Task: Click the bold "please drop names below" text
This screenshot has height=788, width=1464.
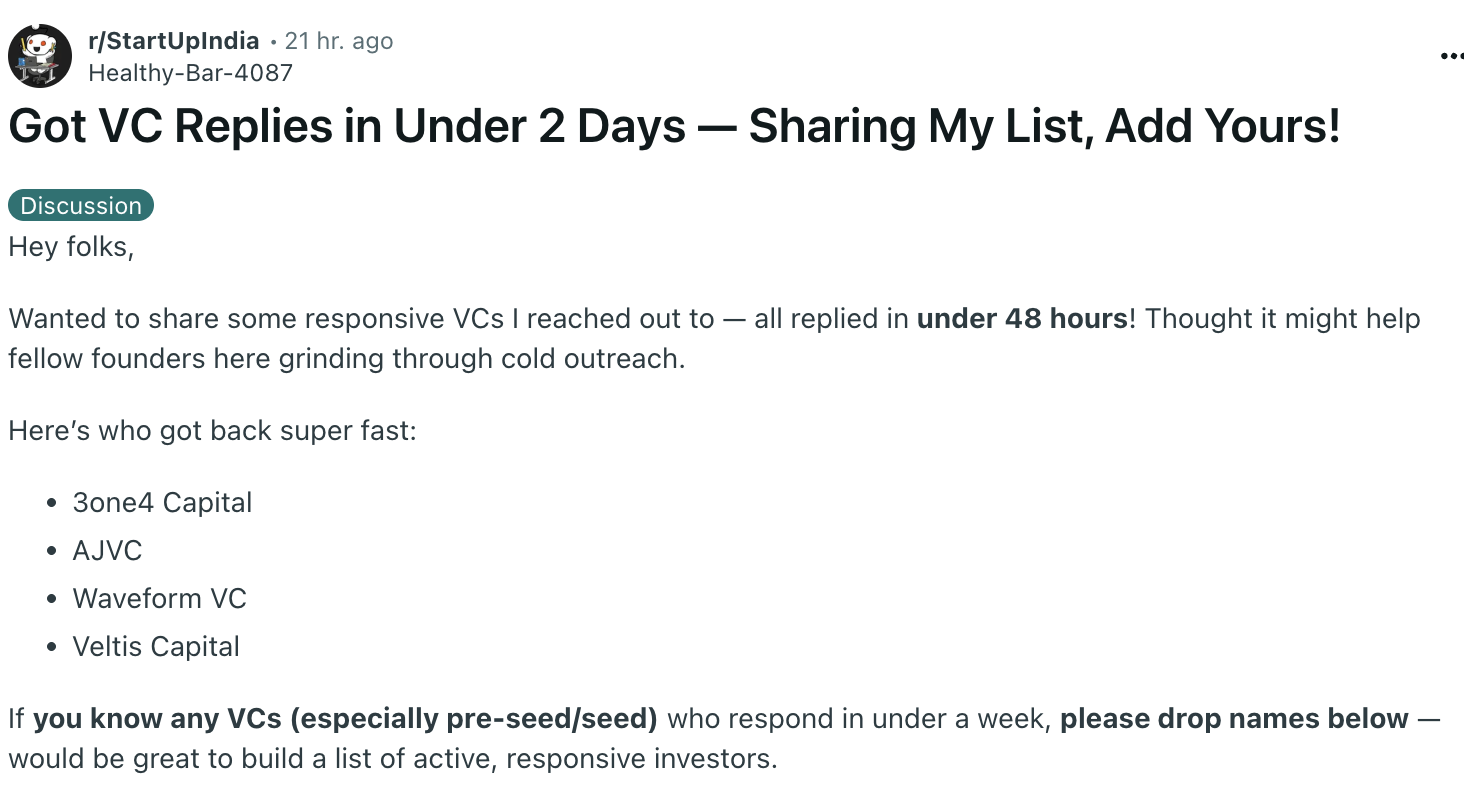Action: tap(1234, 719)
